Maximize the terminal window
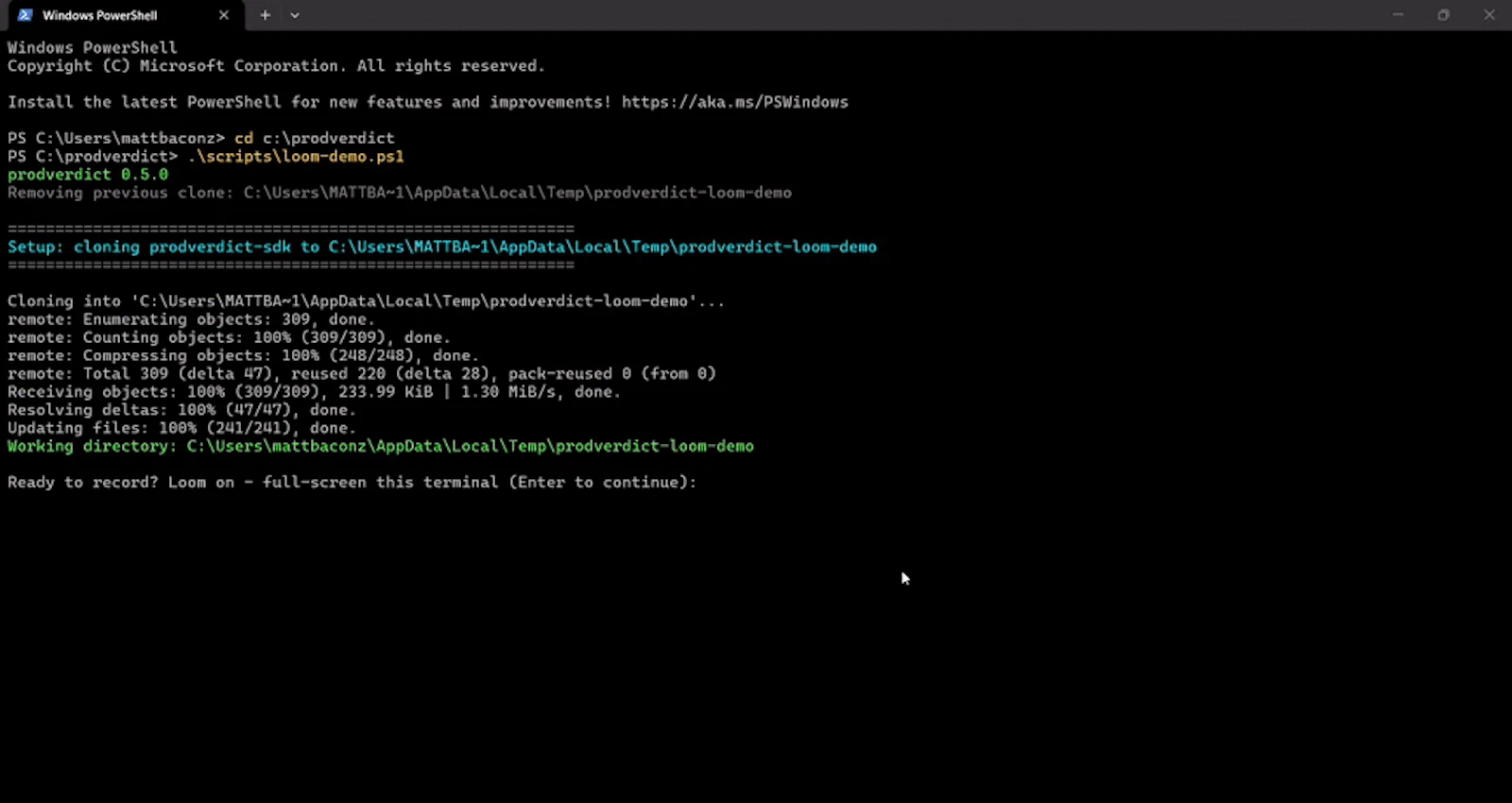This screenshot has width=1512, height=803. point(1443,15)
